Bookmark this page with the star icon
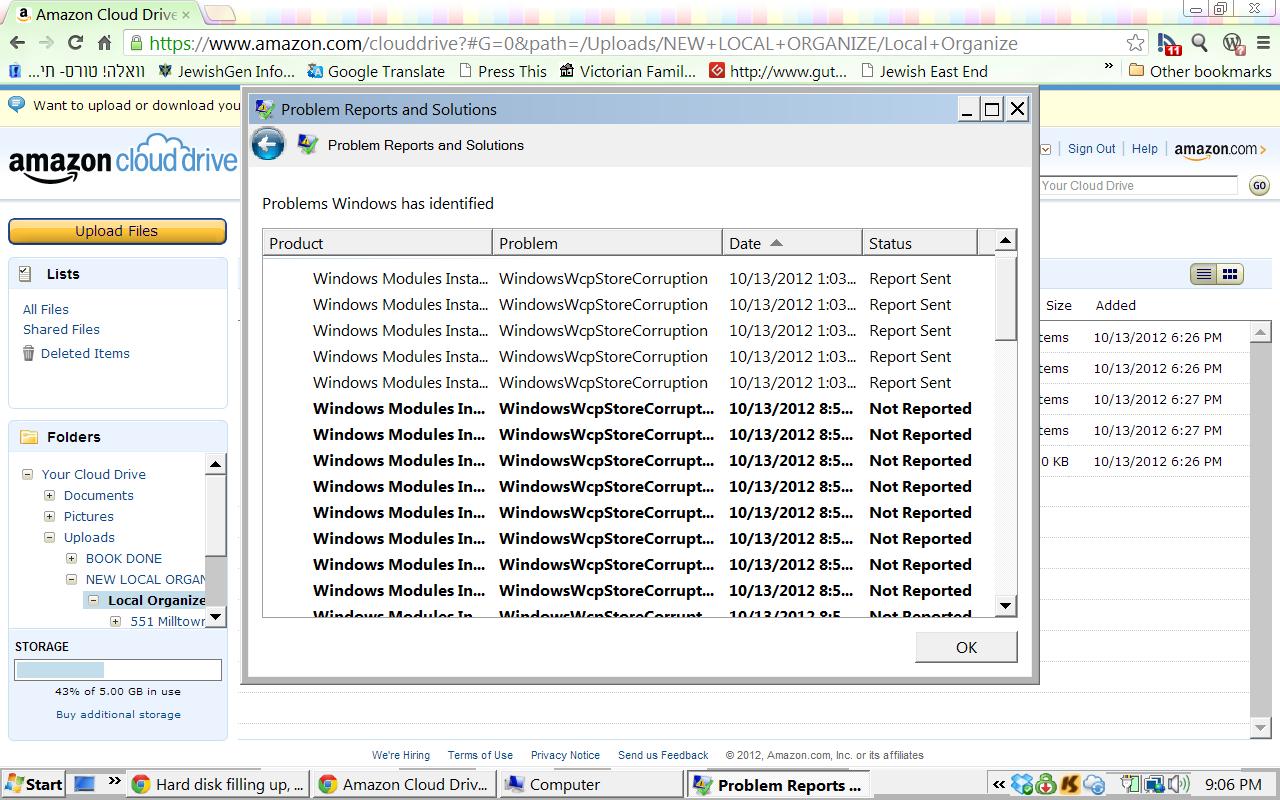 (x=1135, y=42)
